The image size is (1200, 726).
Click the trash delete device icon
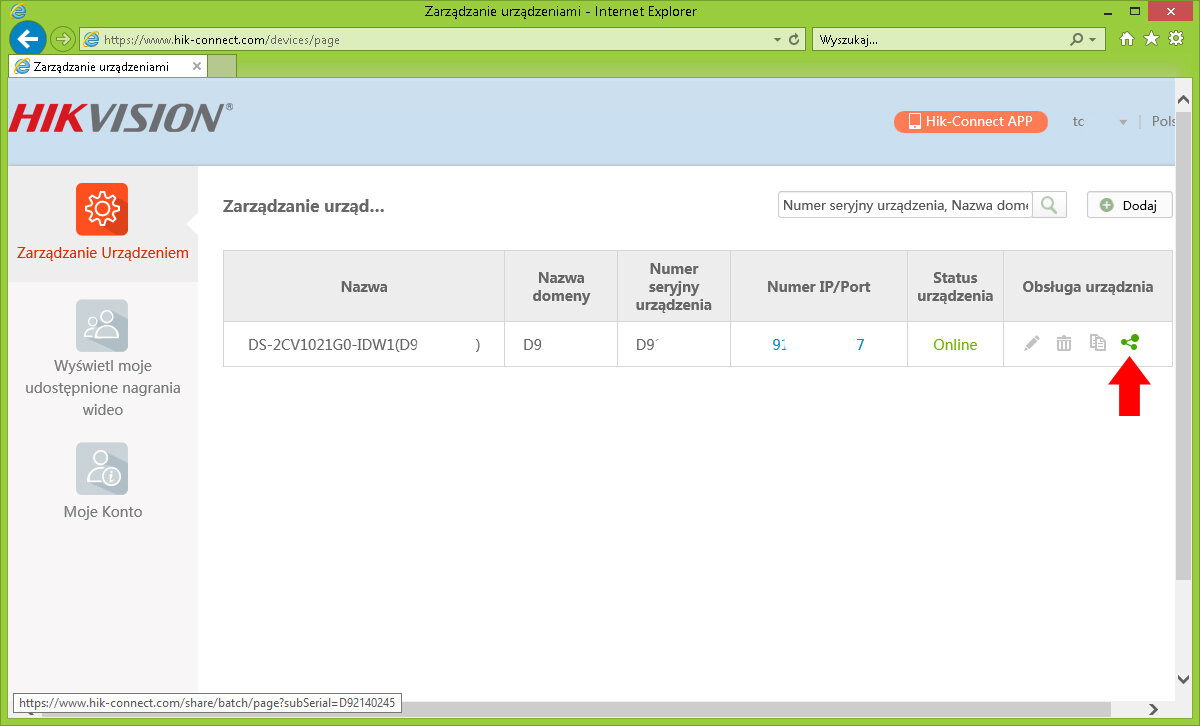coord(1064,343)
